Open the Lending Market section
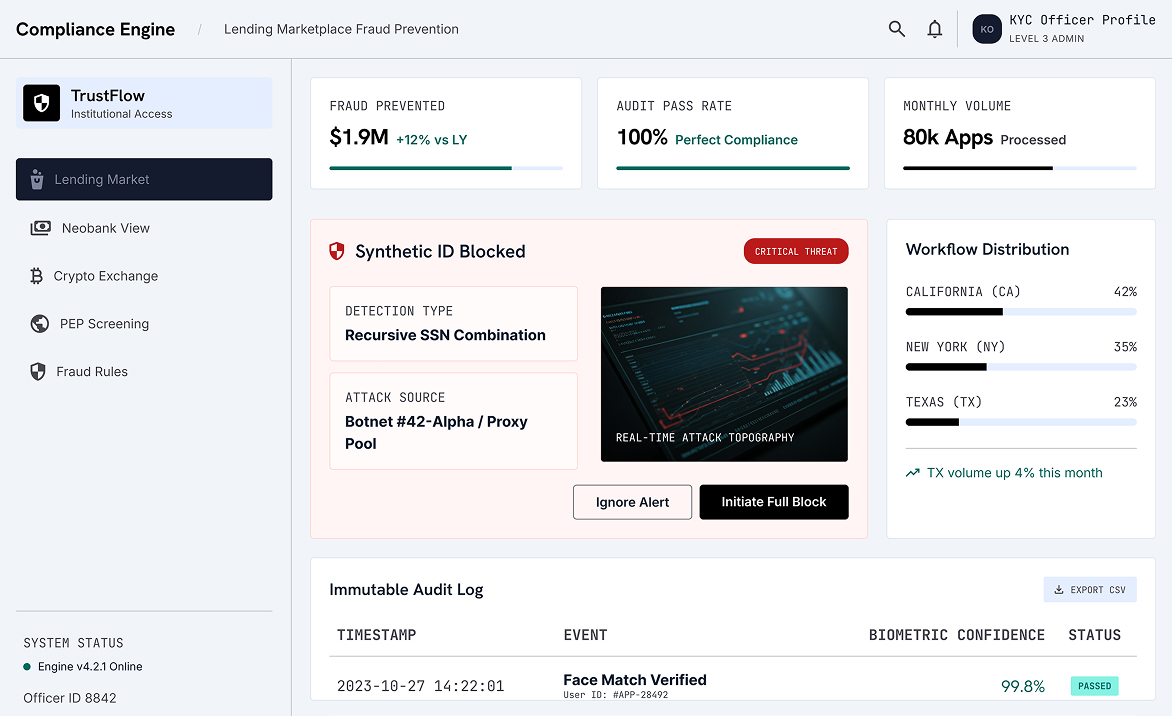Screen dimensions: 1172x716 click(144, 179)
